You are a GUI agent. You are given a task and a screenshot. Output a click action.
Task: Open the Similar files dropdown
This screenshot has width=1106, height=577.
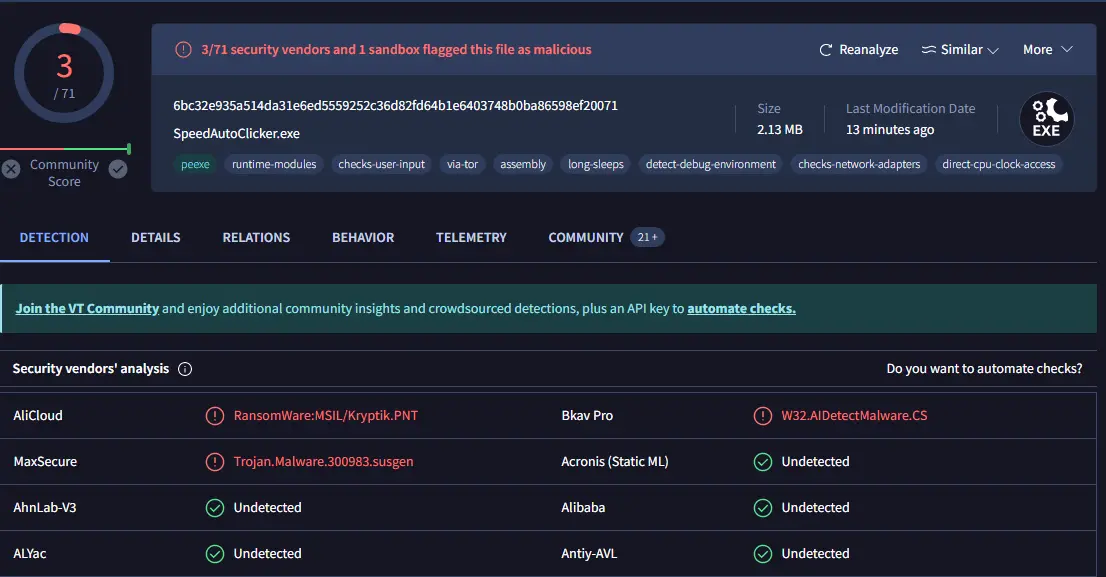[960, 50]
